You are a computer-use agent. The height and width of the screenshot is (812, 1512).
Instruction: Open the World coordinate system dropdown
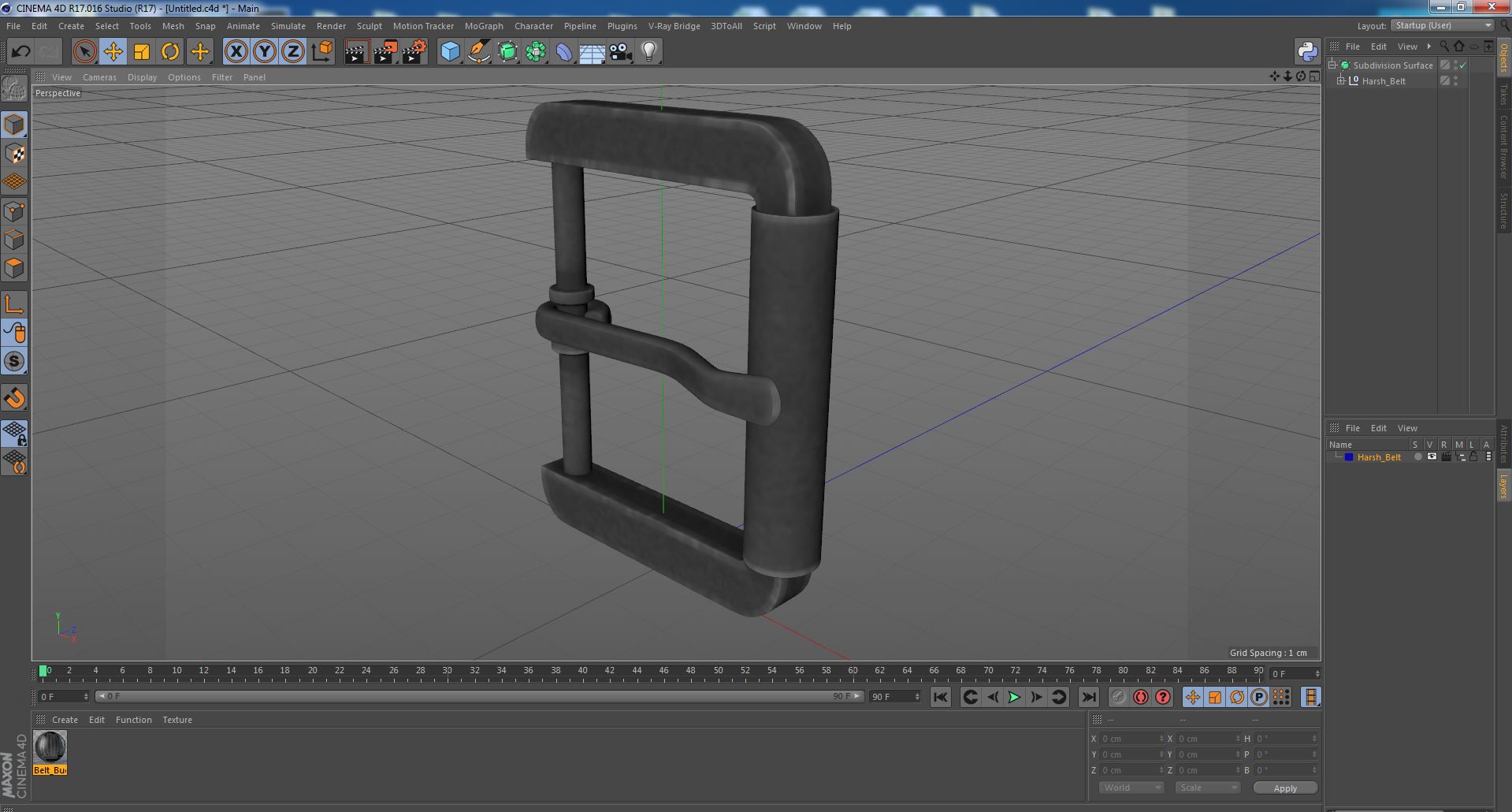point(1131,788)
